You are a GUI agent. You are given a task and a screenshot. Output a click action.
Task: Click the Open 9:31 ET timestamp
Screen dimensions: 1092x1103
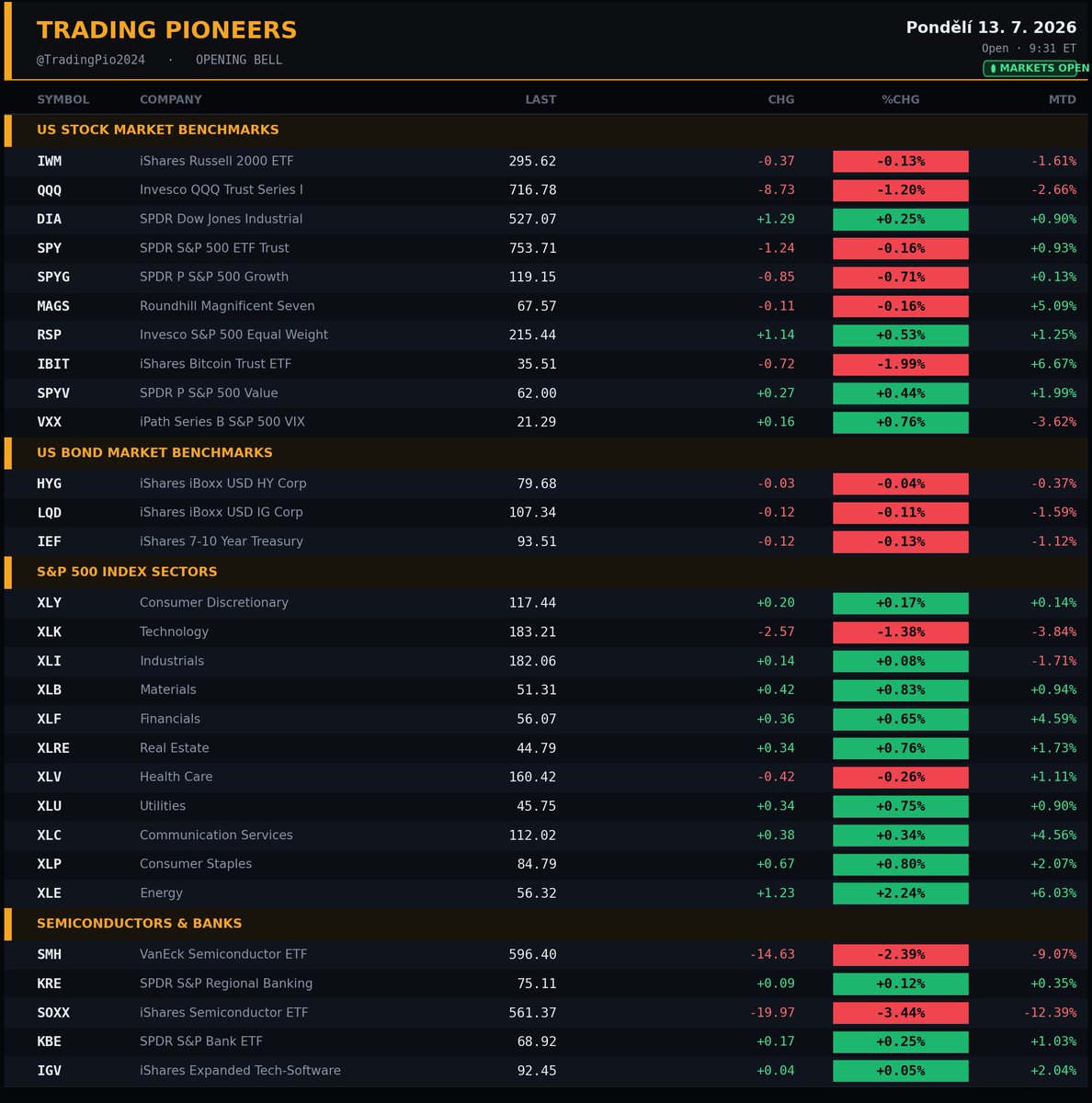tap(1029, 49)
